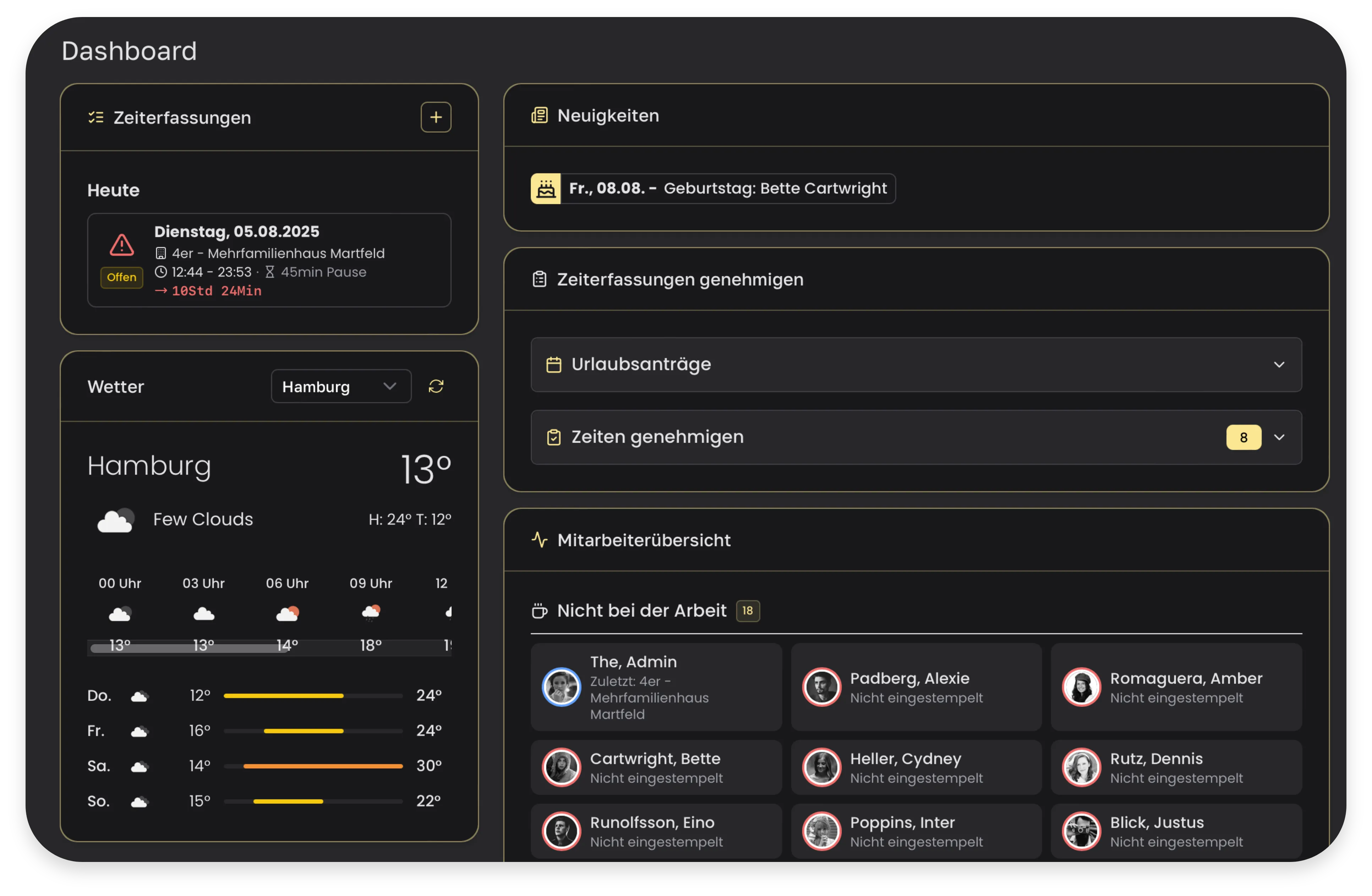Screen dimensions: 1372x896
Task: Open the Hamburg city dropdown
Action: click(341, 387)
